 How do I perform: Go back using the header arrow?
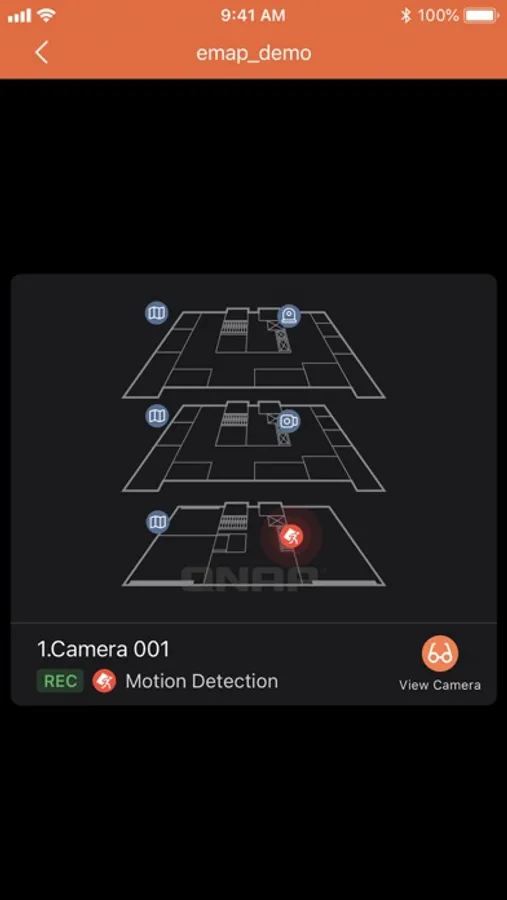click(x=41, y=53)
